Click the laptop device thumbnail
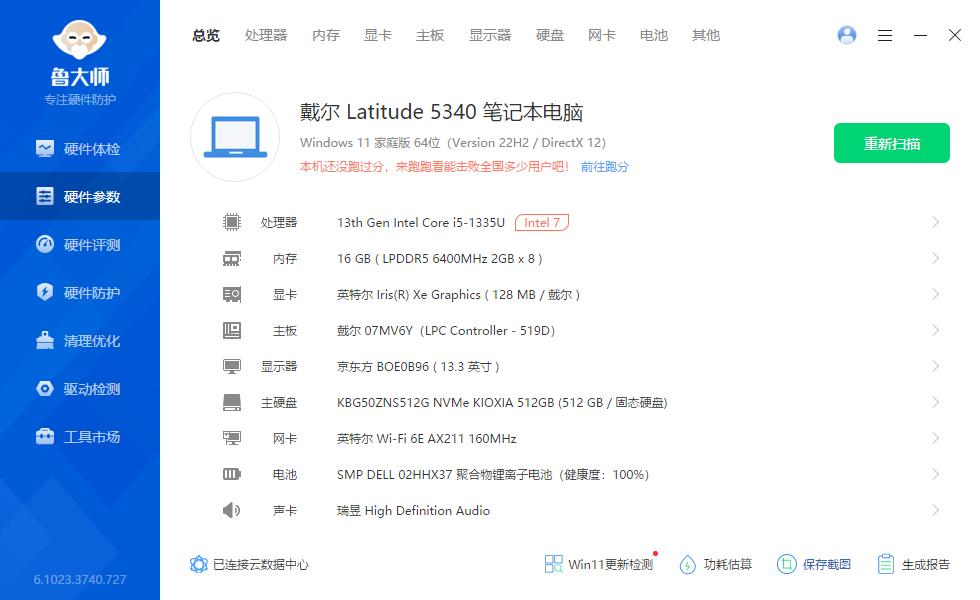 [x=235, y=137]
